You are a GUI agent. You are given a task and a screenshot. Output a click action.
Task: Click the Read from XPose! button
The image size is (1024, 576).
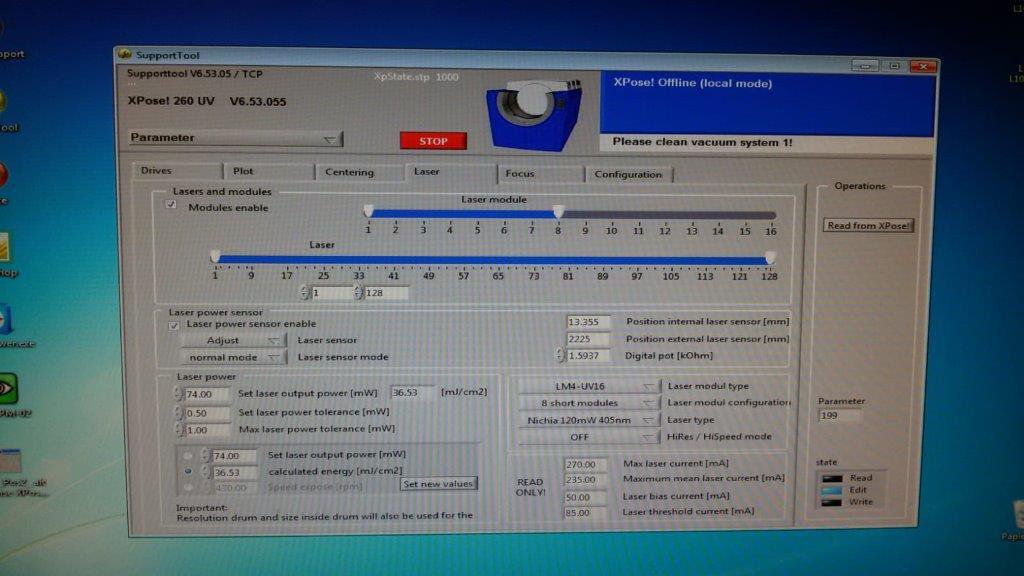pos(868,225)
